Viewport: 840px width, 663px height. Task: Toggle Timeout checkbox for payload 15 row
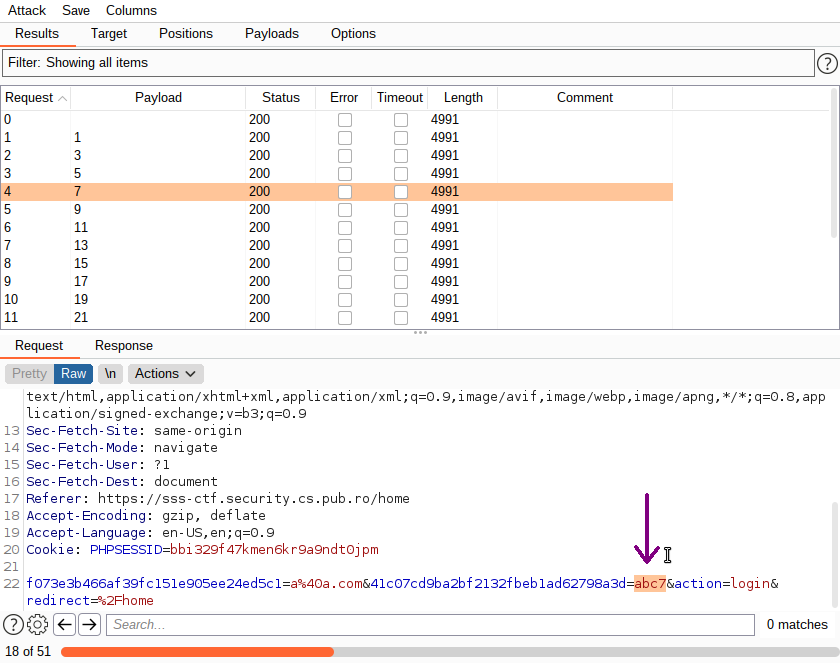[401, 264]
